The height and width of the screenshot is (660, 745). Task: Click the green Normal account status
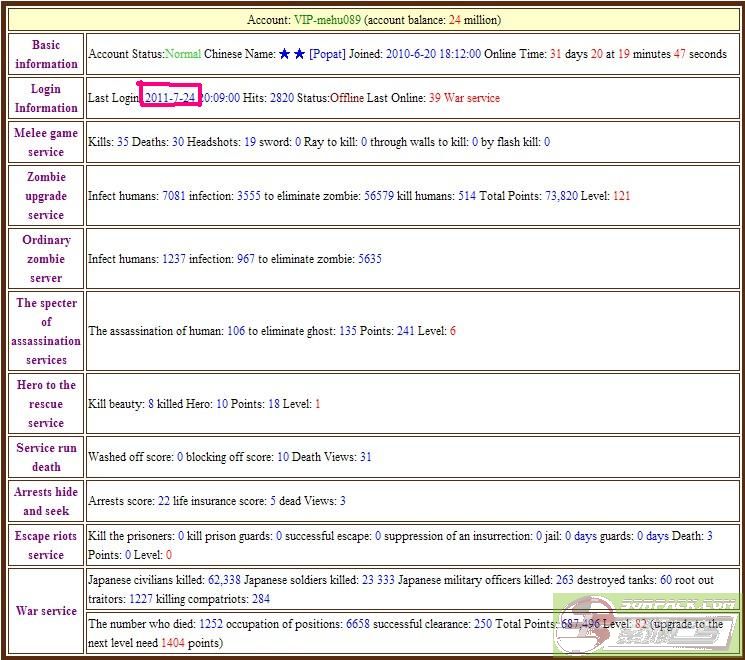[x=183, y=54]
